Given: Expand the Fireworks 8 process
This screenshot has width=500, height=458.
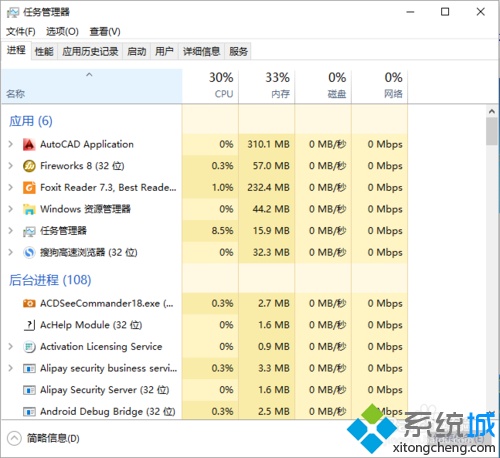Looking at the screenshot, I should pyautogui.click(x=11, y=166).
